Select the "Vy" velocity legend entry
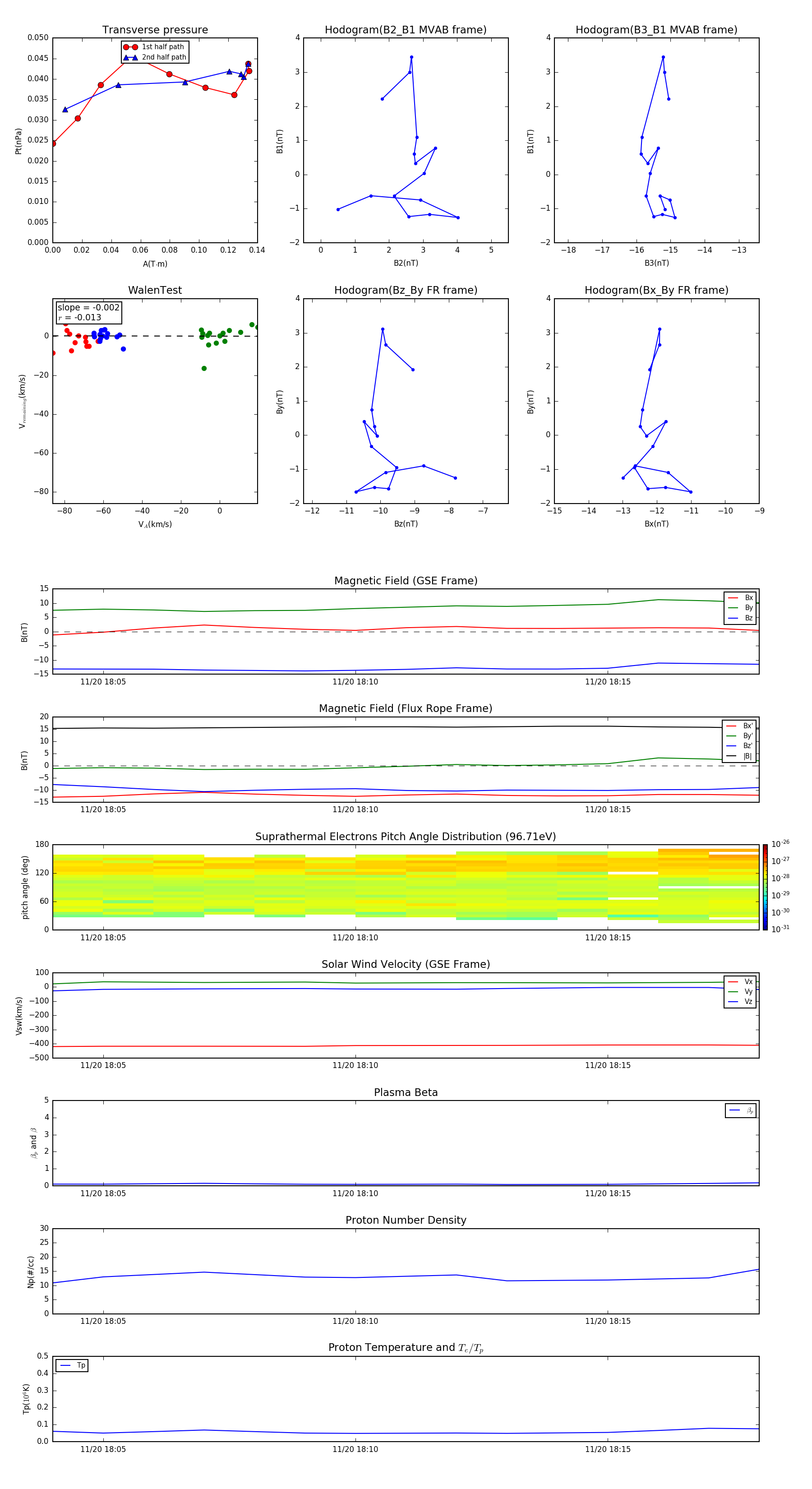 740,991
